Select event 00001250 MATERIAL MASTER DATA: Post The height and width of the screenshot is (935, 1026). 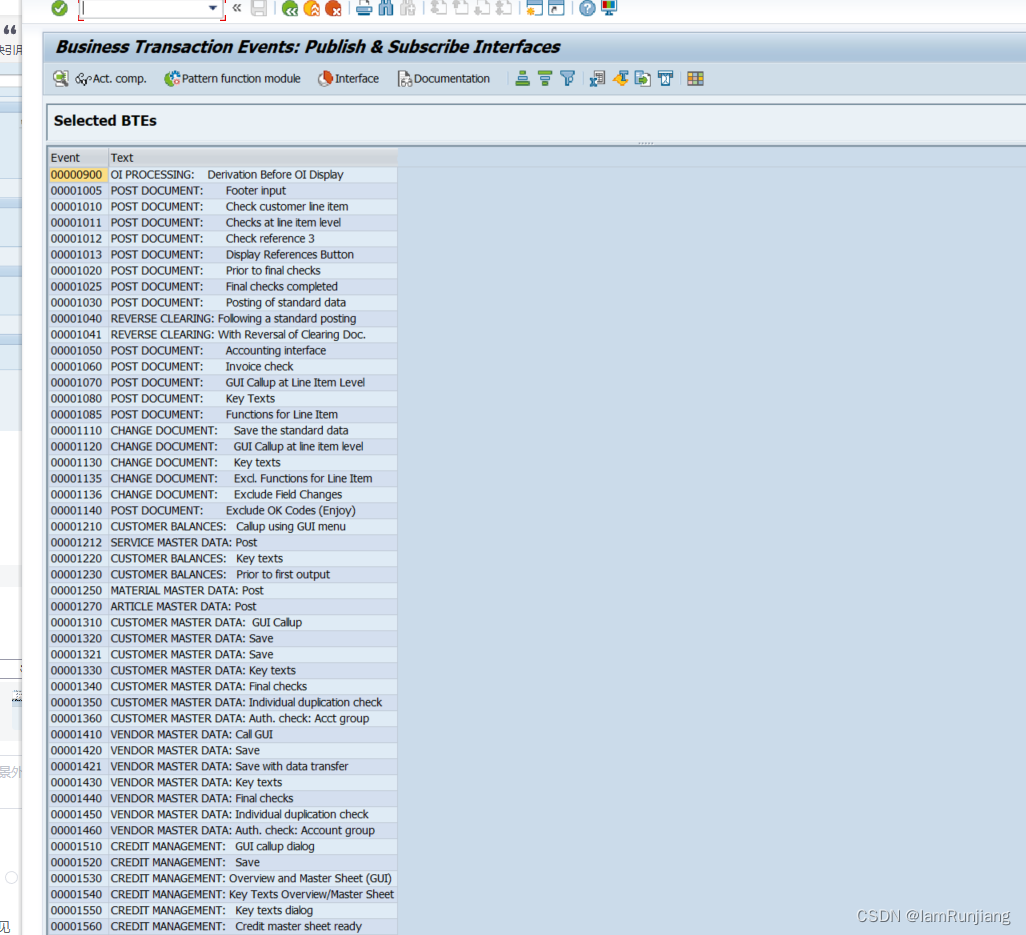tap(222, 590)
